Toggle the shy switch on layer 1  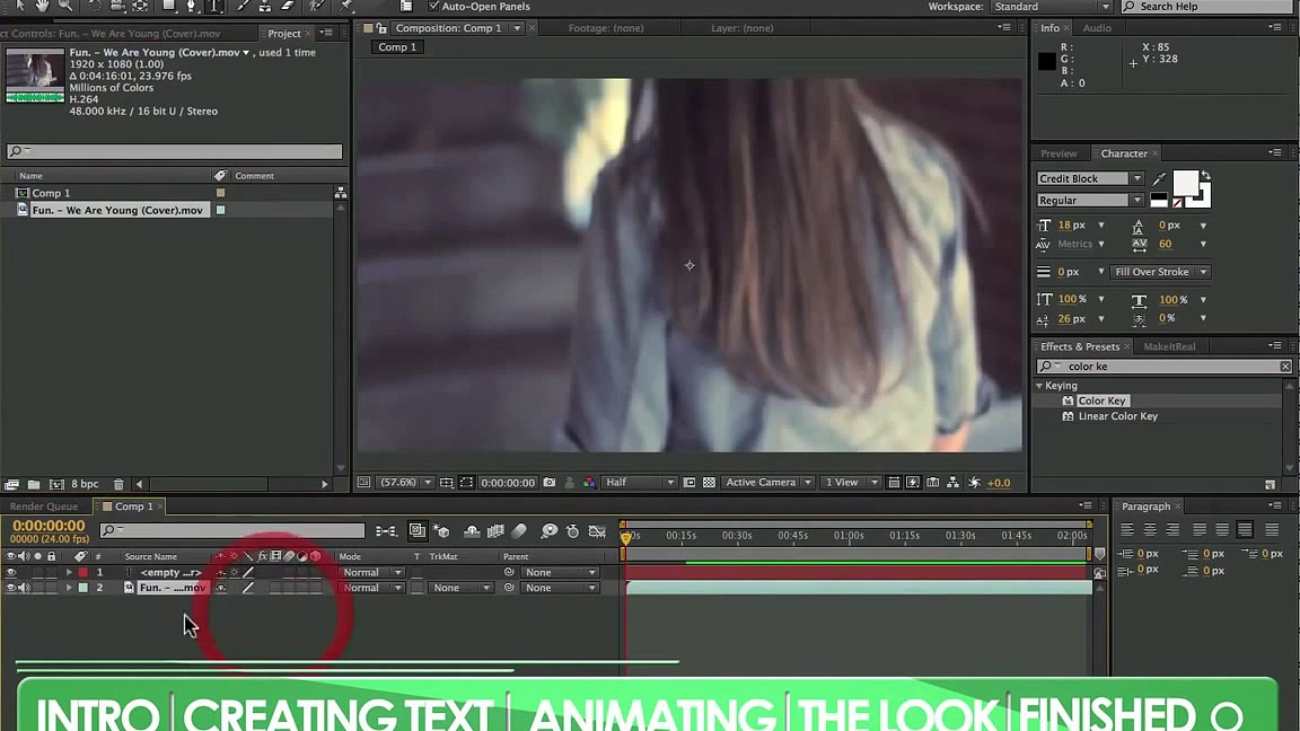coord(221,573)
